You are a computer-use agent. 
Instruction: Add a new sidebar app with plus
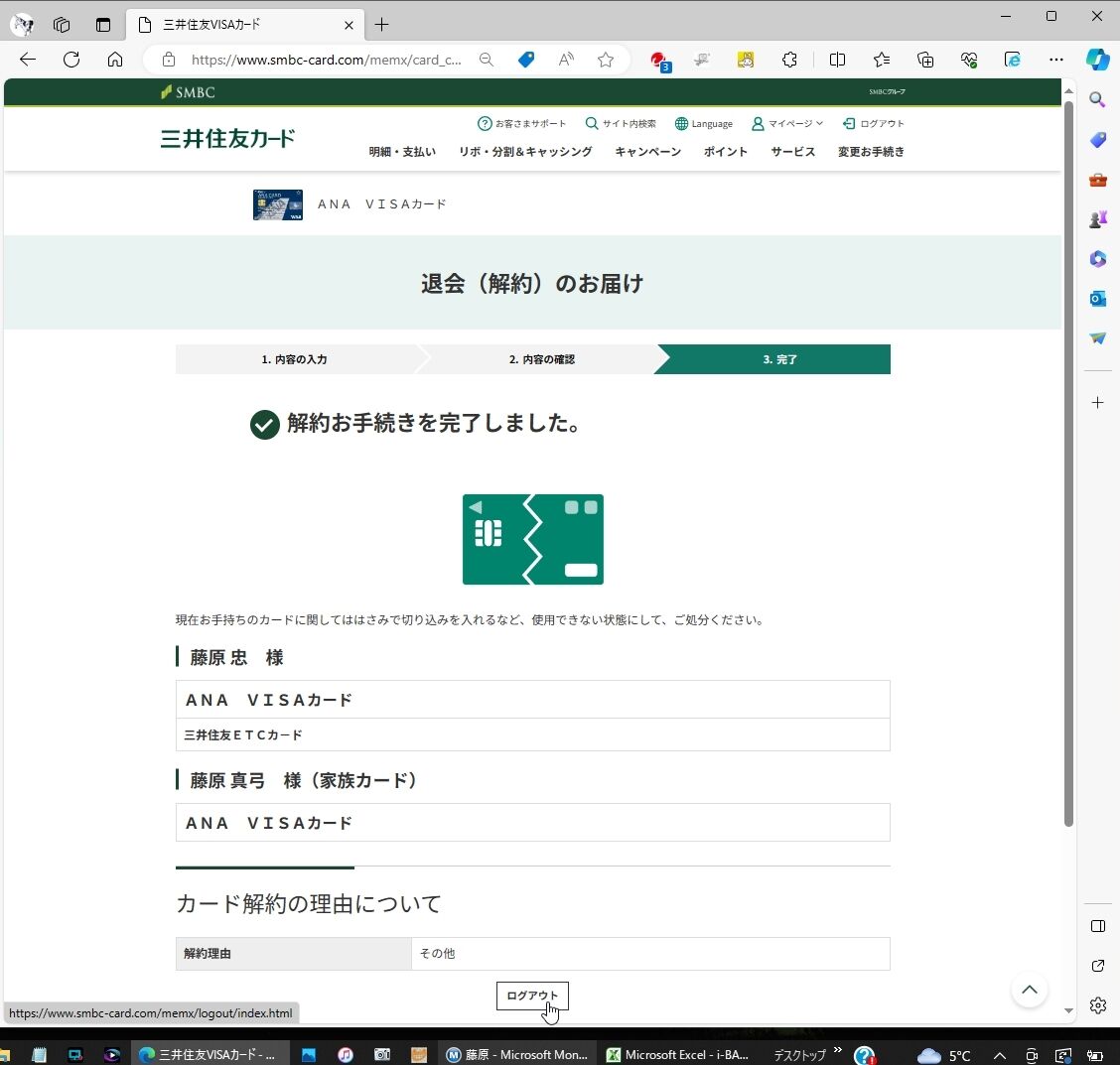(x=1098, y=403)
